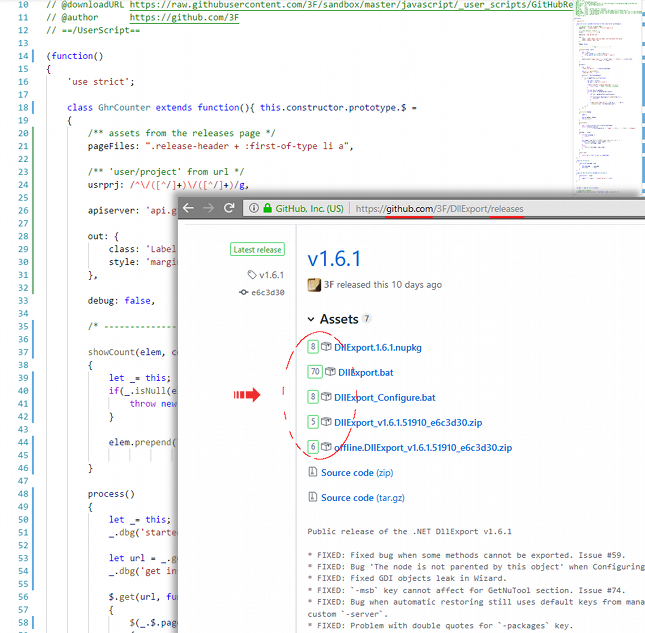The height and width of the screenshot is (633, 645).
Task: Click the process() method name
Action: pos(111,494)
